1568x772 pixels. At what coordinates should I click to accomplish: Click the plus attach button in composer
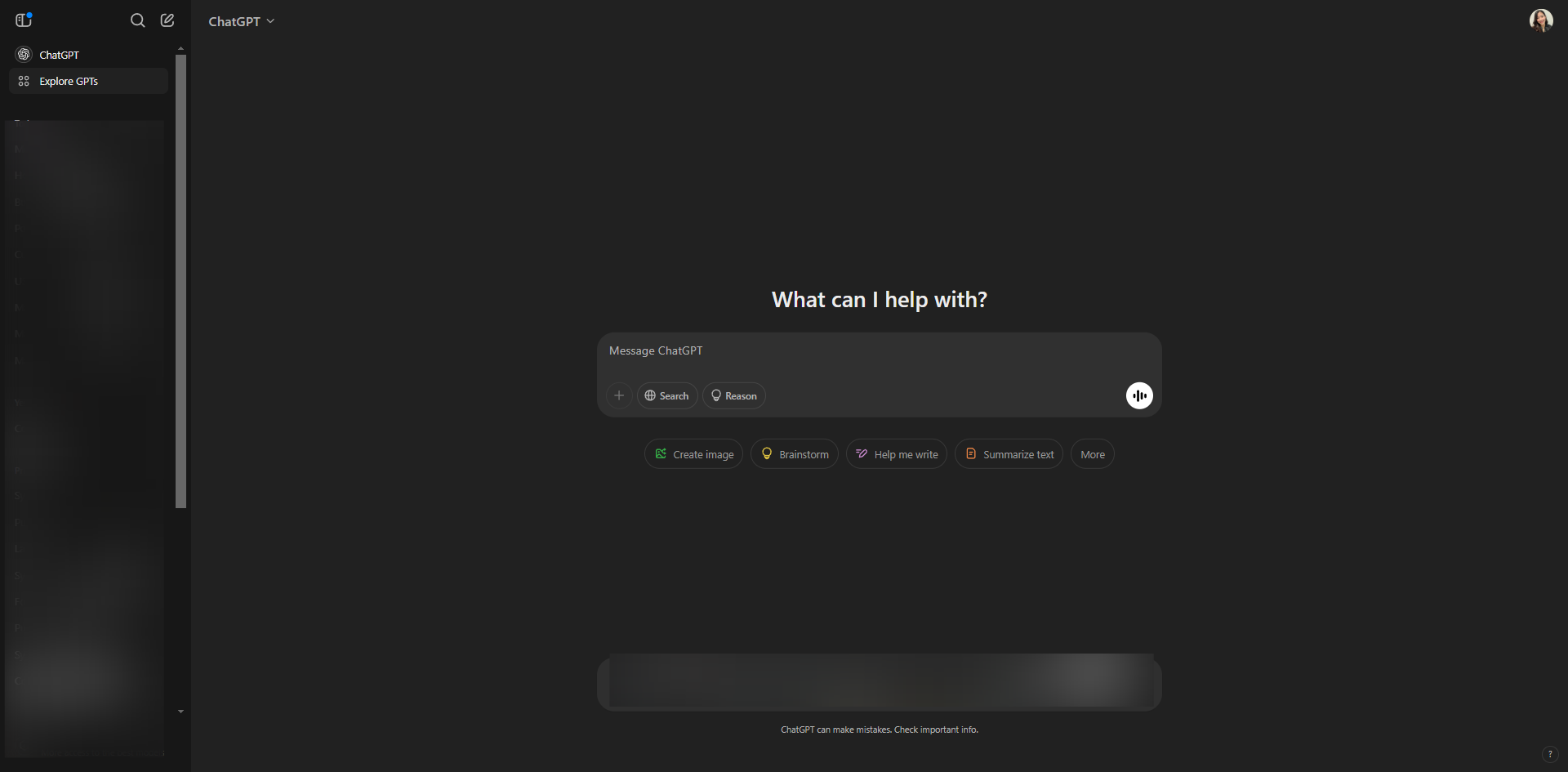click(619, 396)
